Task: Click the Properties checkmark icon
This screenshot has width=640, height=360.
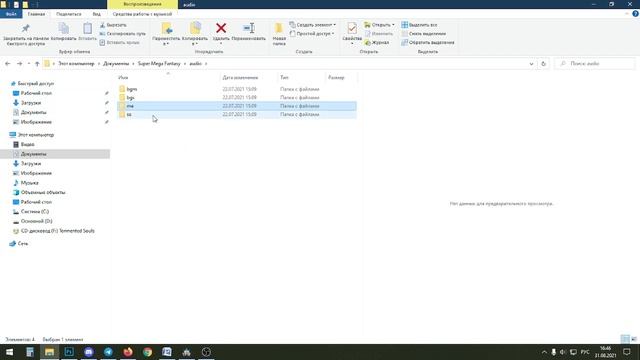Action: point(352,29)
